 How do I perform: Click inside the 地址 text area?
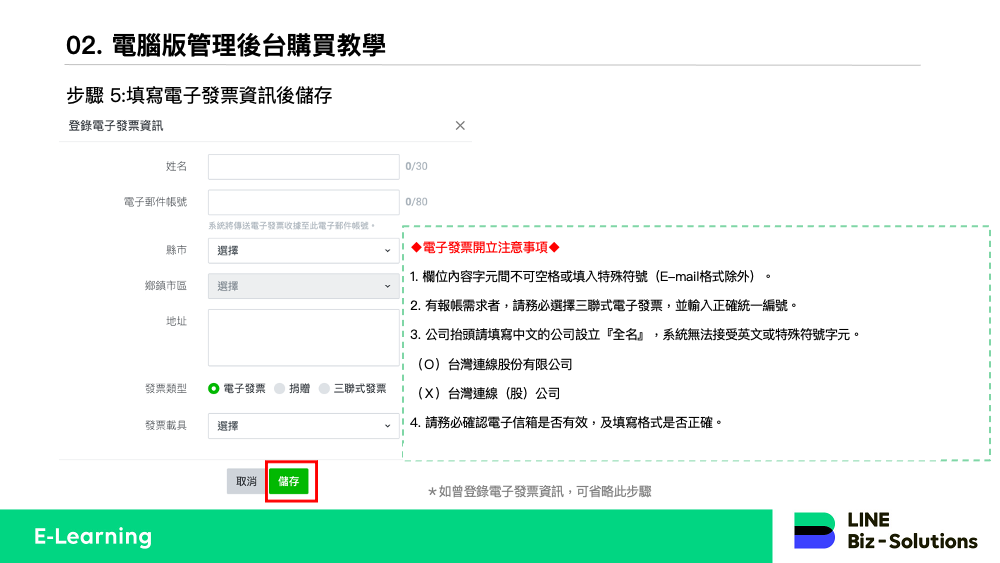[x=303, y=337]
